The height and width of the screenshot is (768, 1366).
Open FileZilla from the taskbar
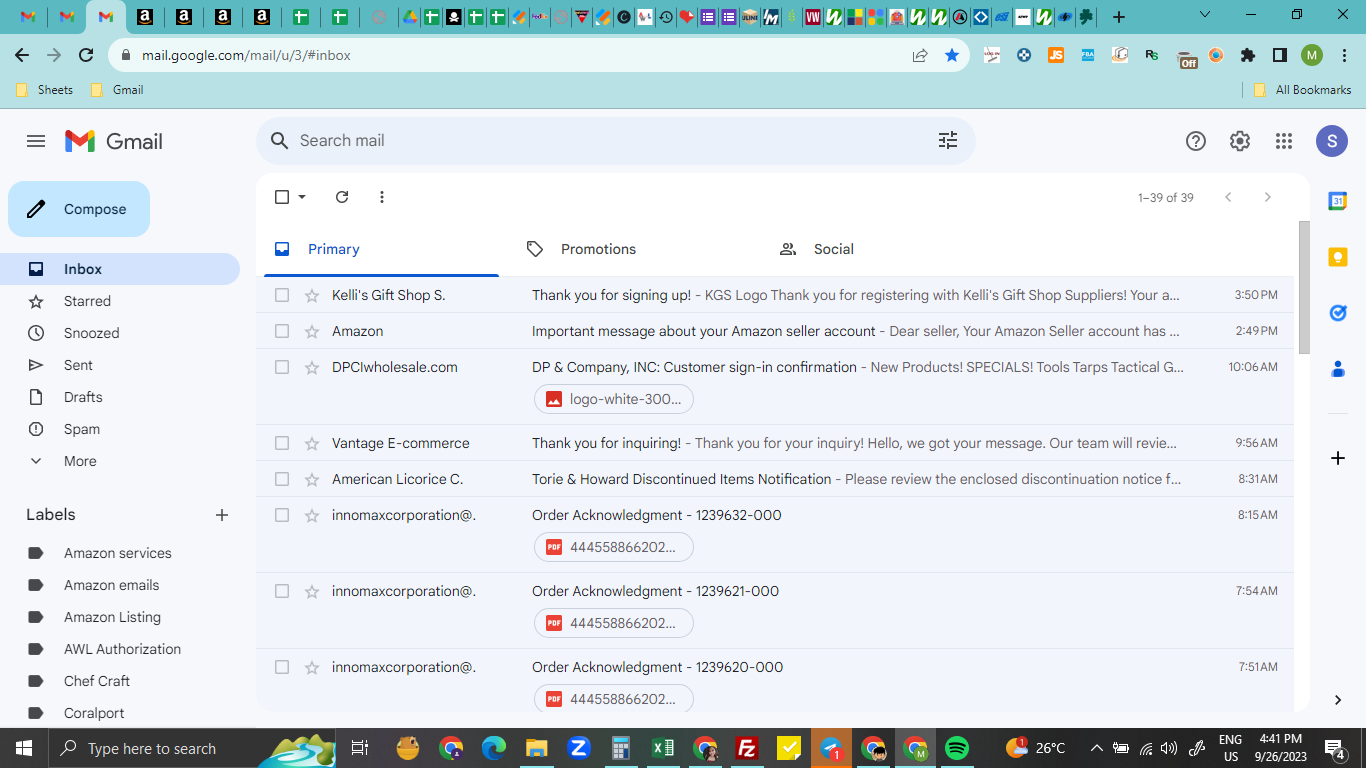click(x=746, y=748)
